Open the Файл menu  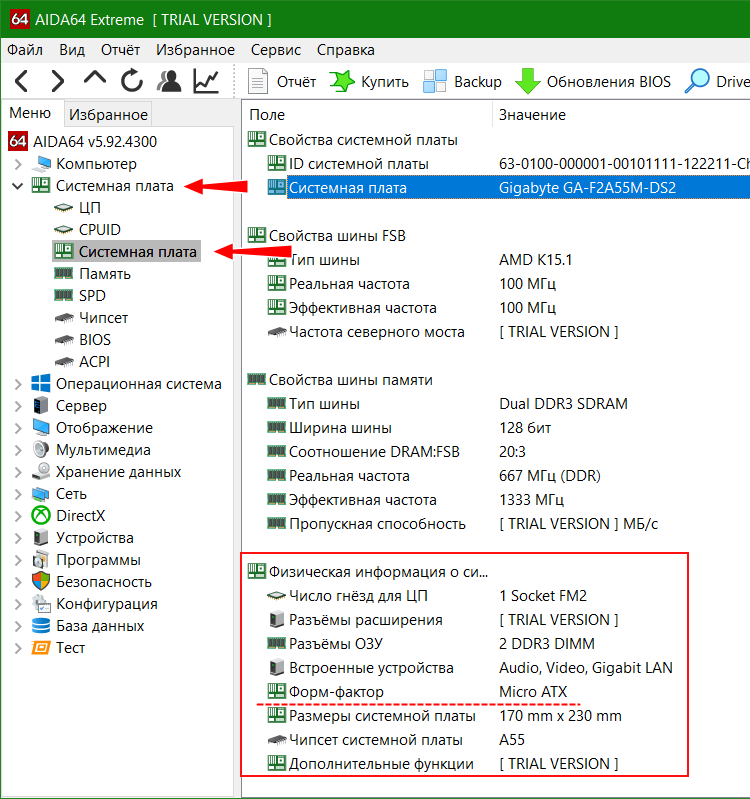coord(25,50)
